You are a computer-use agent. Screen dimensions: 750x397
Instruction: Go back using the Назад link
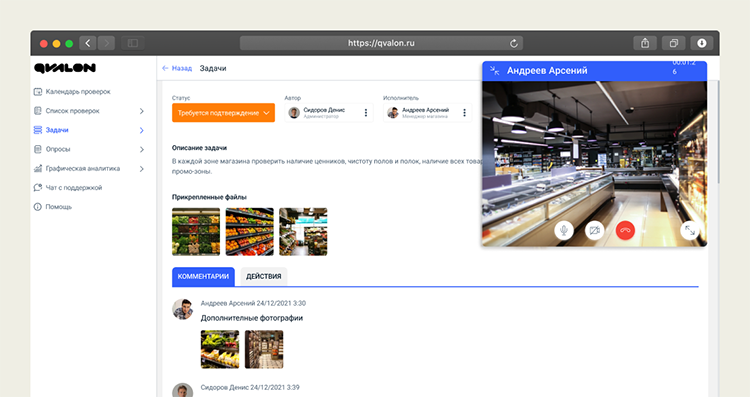pos(177,68)
